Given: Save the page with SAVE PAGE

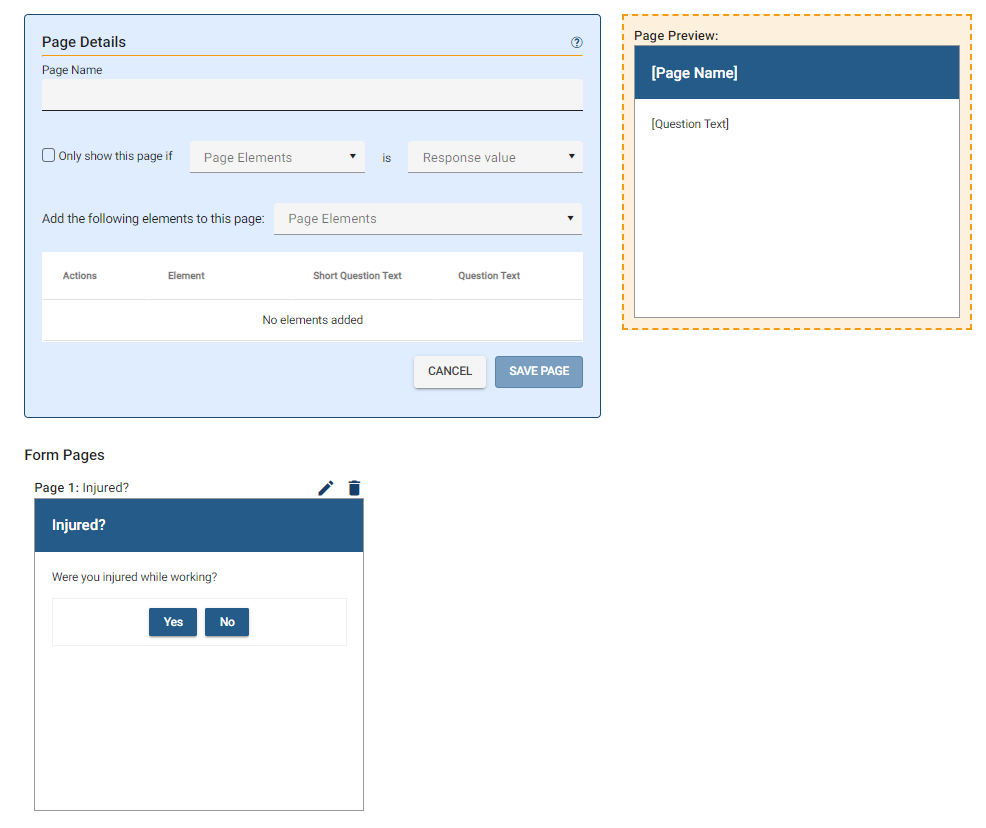Looking at the screenshot, I should [539, 372].
